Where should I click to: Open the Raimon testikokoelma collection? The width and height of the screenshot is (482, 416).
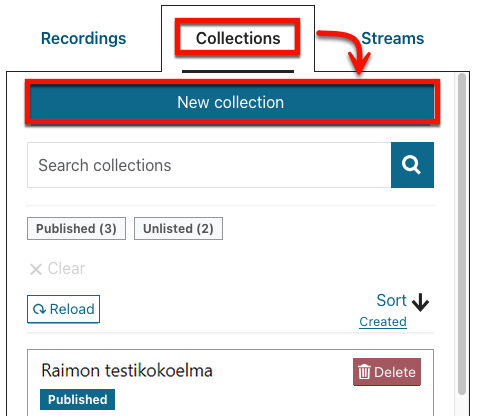point(127,371)
